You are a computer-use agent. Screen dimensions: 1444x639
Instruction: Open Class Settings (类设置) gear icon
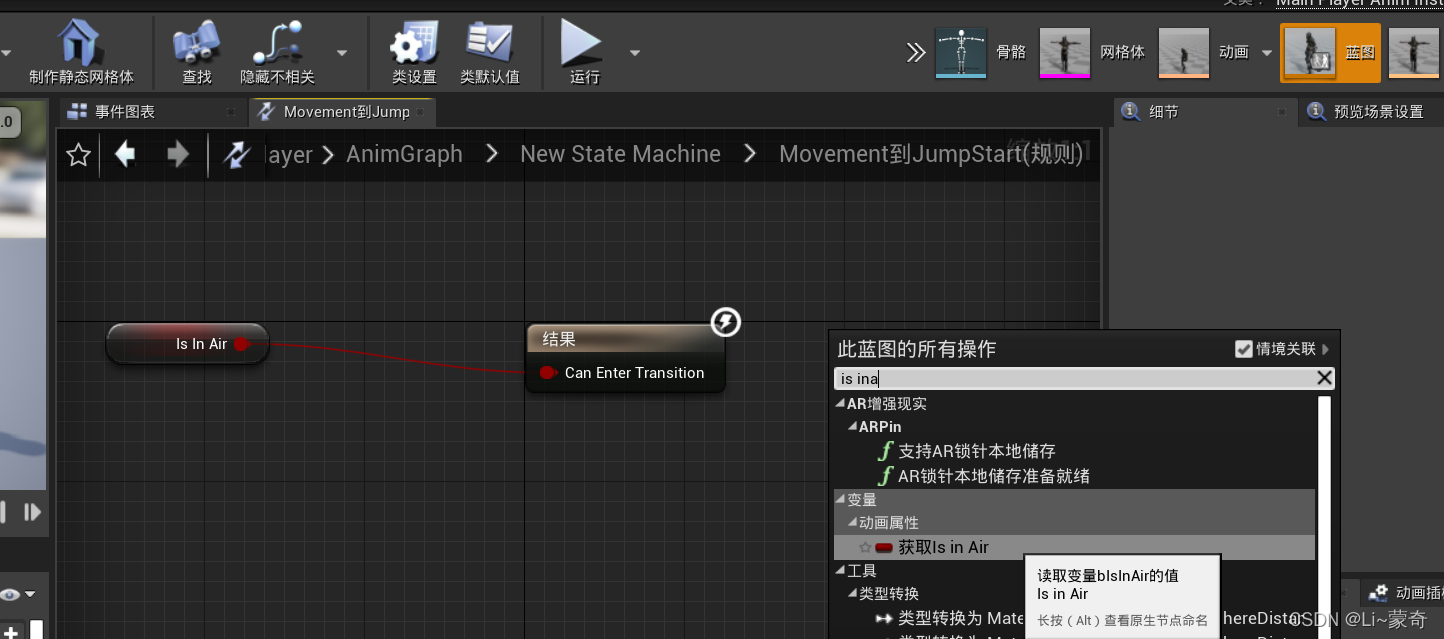tap(414, 53)
